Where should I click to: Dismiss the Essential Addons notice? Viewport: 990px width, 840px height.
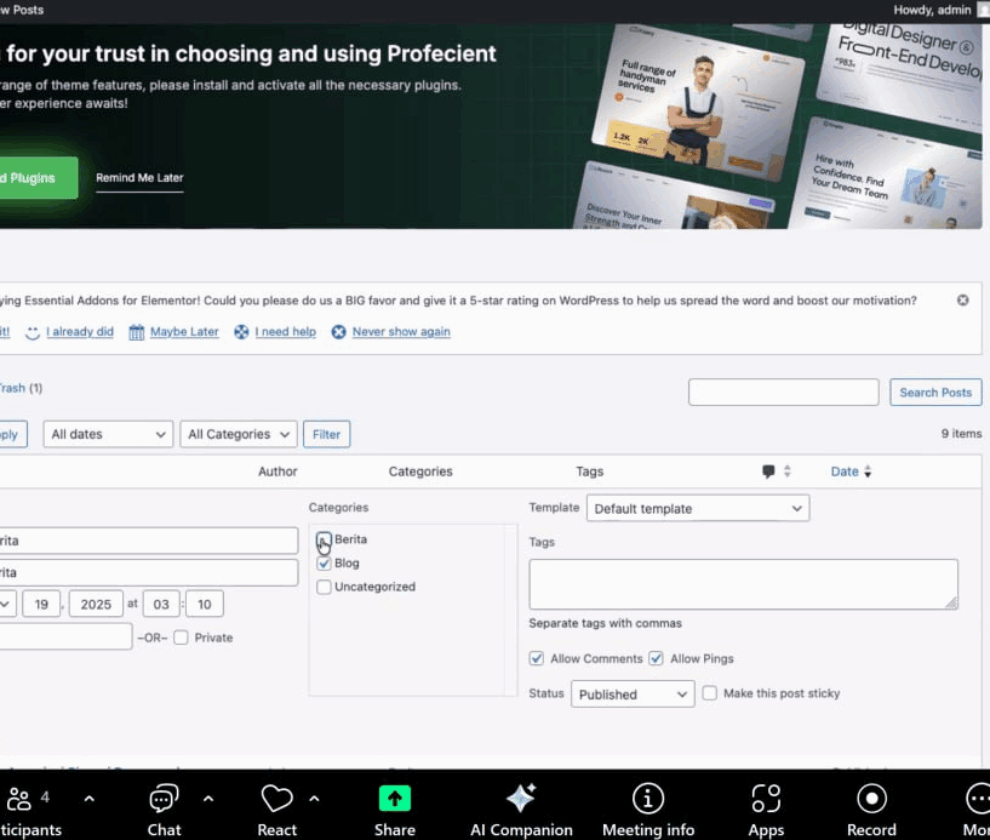coord(963,300)
